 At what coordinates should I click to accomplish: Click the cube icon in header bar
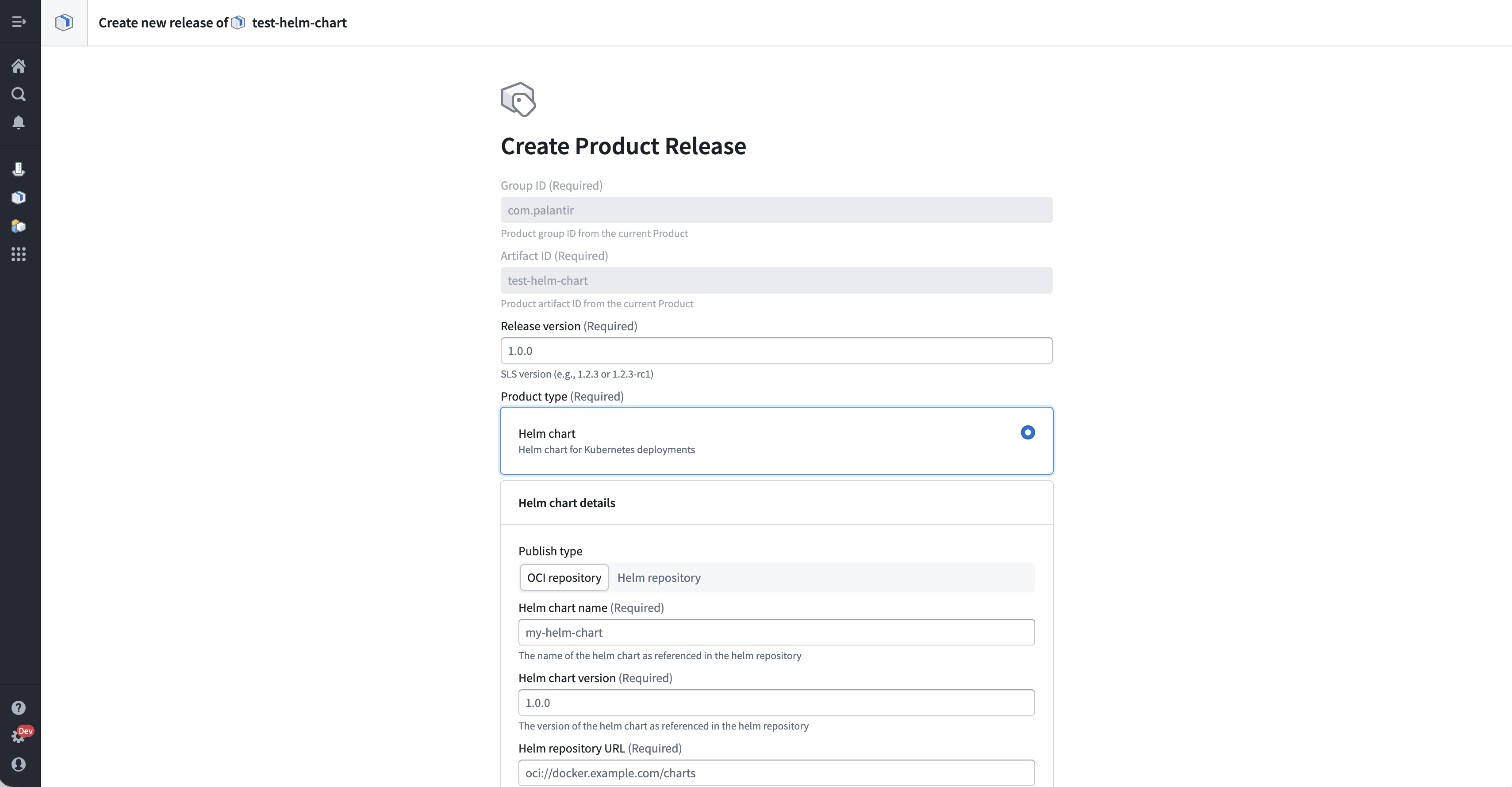point(64,22)
